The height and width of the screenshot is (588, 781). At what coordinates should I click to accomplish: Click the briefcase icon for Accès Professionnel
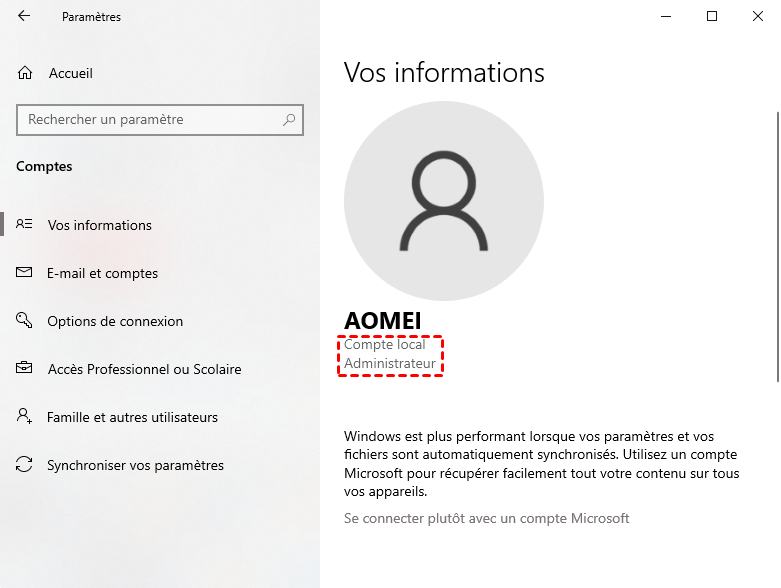[x=25, y=369]
